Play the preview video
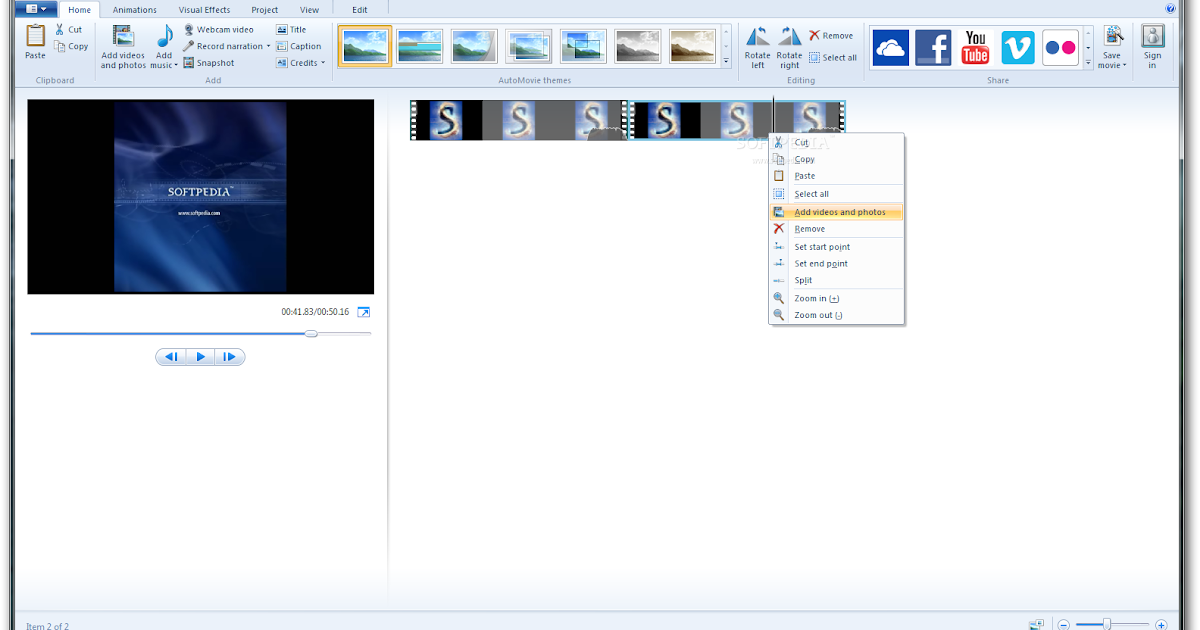 (200, 357)
